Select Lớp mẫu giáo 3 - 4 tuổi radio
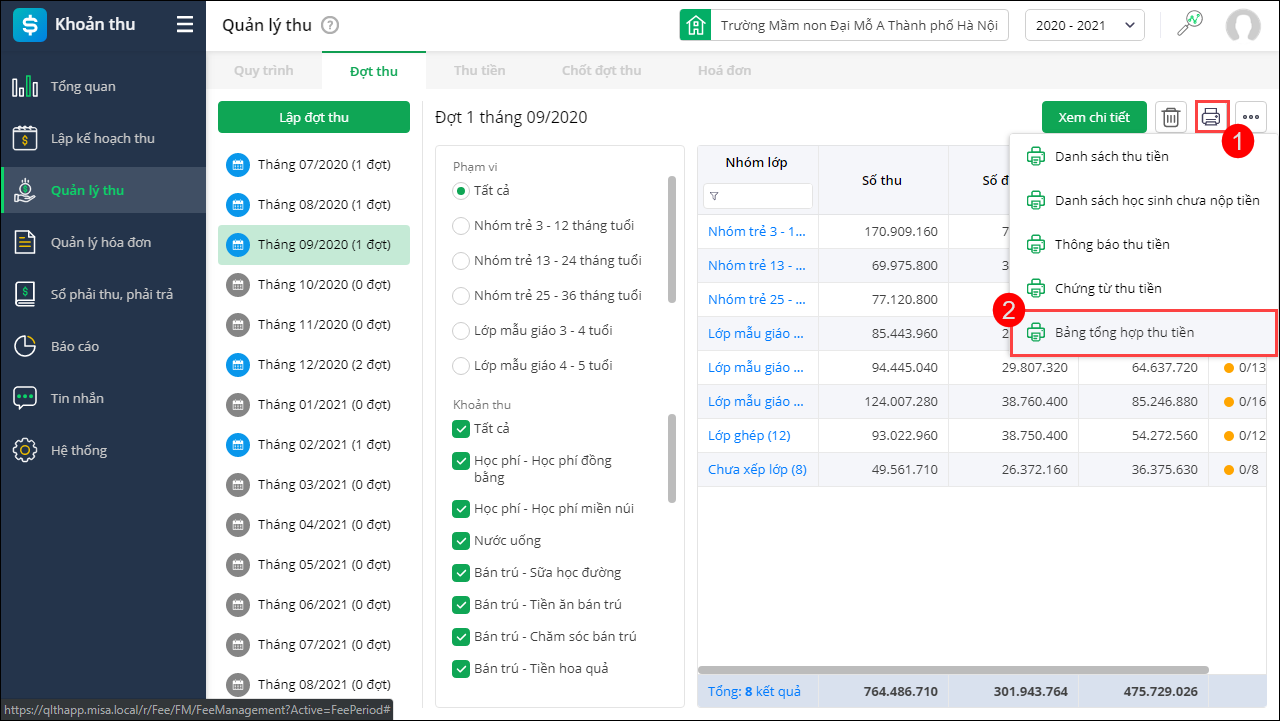This screenshot has height=721, width=1280. pos(461,331)
